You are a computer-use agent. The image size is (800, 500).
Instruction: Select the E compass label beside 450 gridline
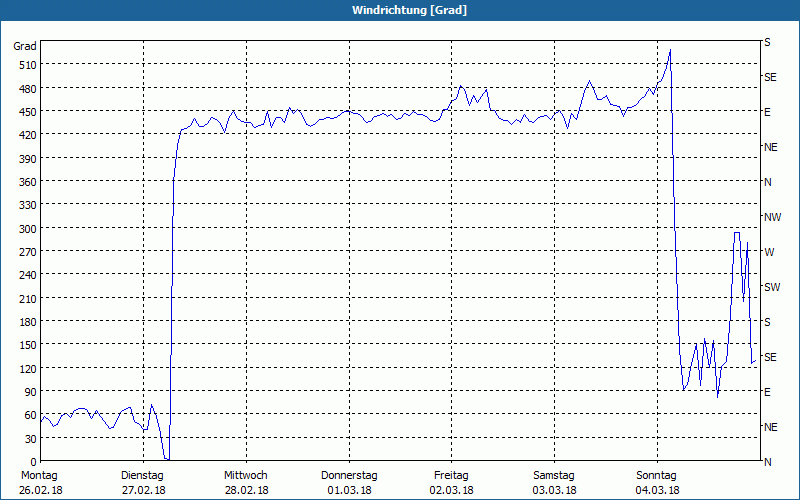coord(767,112)
